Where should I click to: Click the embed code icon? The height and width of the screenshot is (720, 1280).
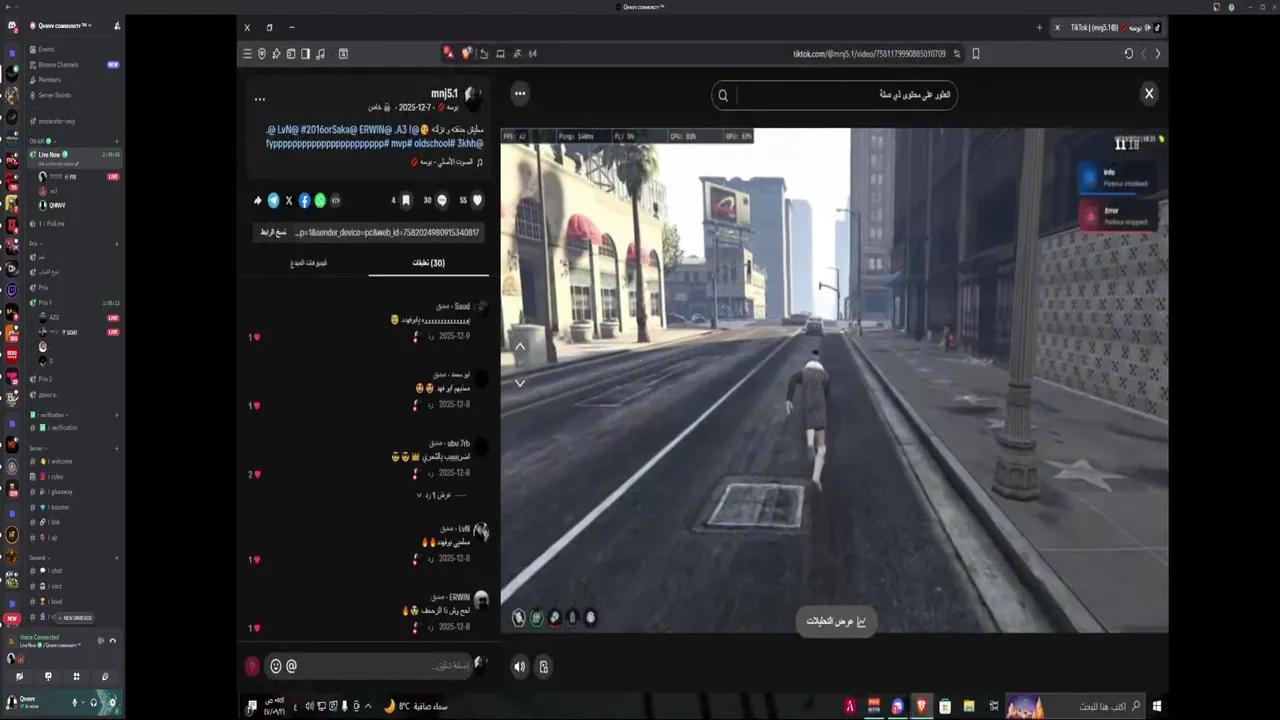click(x=336, y=201)
